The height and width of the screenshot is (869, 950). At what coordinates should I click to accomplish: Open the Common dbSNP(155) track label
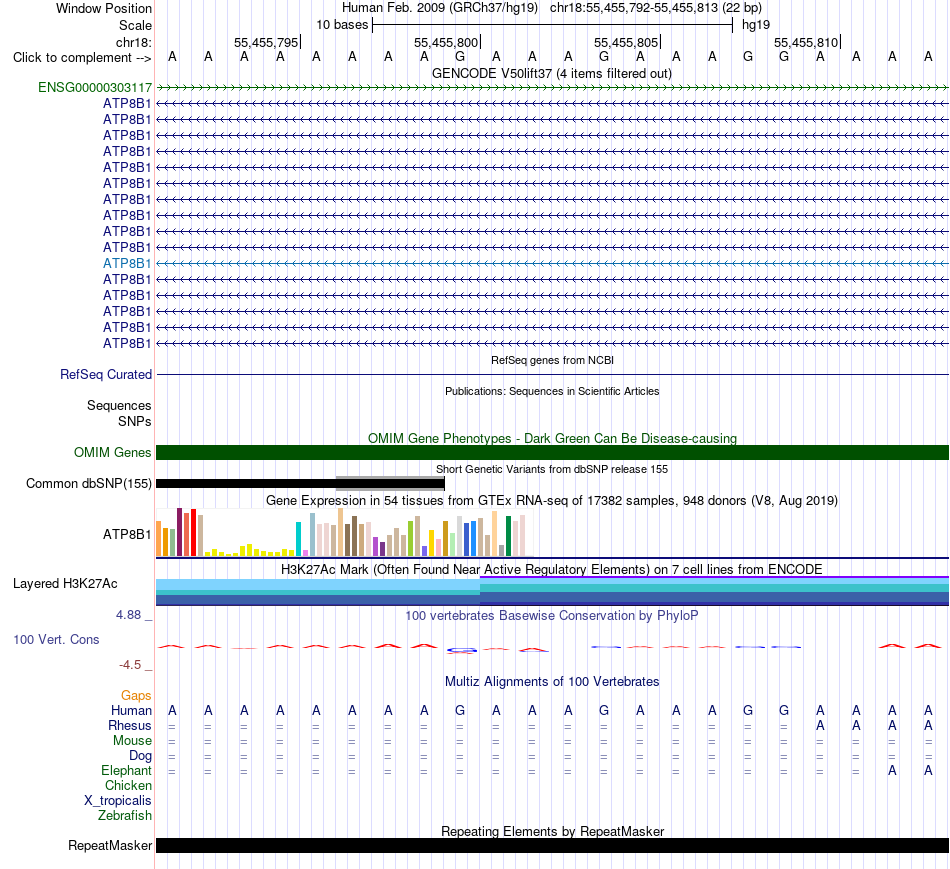coord(89,483)
